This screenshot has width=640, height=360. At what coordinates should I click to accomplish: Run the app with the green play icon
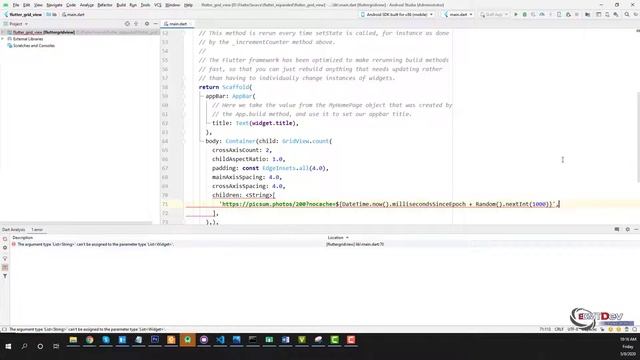click(516, 14)
